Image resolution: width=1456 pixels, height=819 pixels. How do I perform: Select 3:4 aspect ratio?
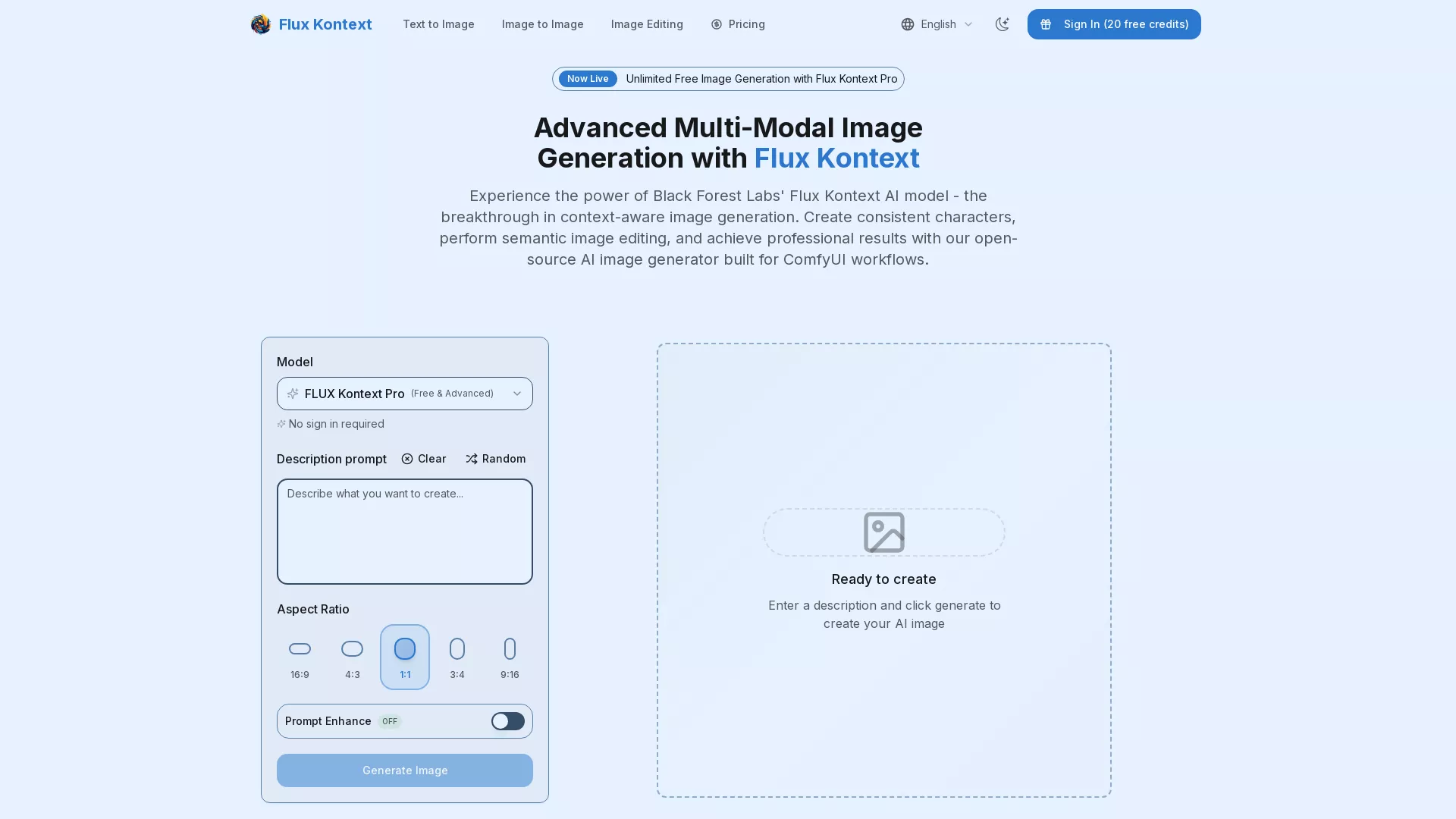point(457,657)
